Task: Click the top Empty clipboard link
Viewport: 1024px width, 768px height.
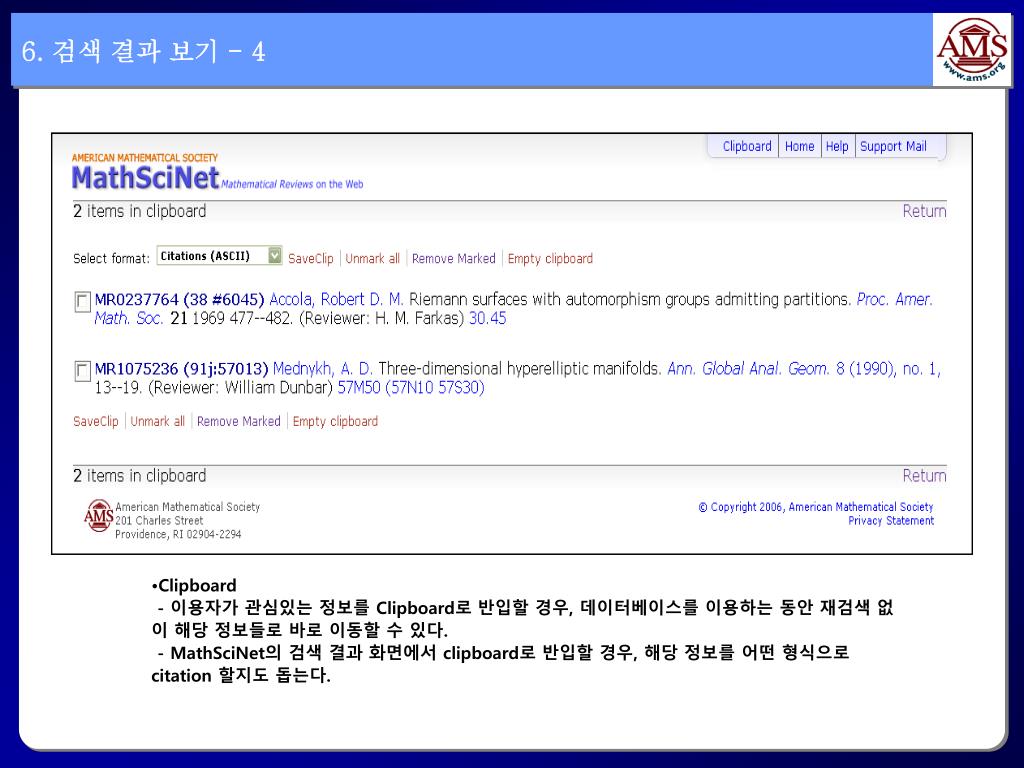Action: (550, 259)
